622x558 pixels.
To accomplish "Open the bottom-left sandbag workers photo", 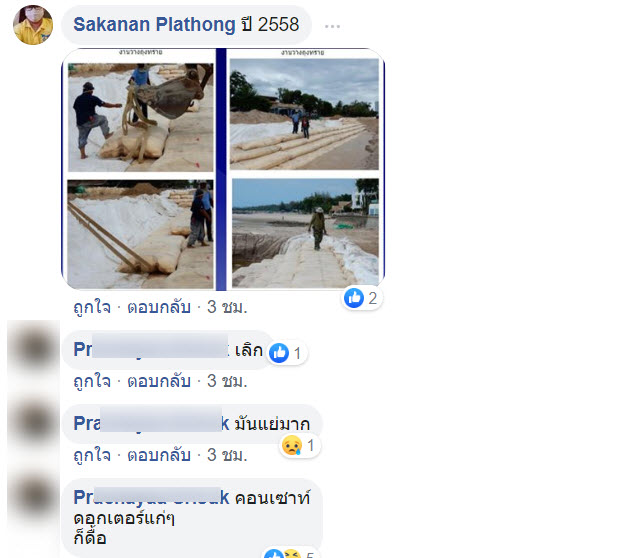I will (x=140, y=234).
